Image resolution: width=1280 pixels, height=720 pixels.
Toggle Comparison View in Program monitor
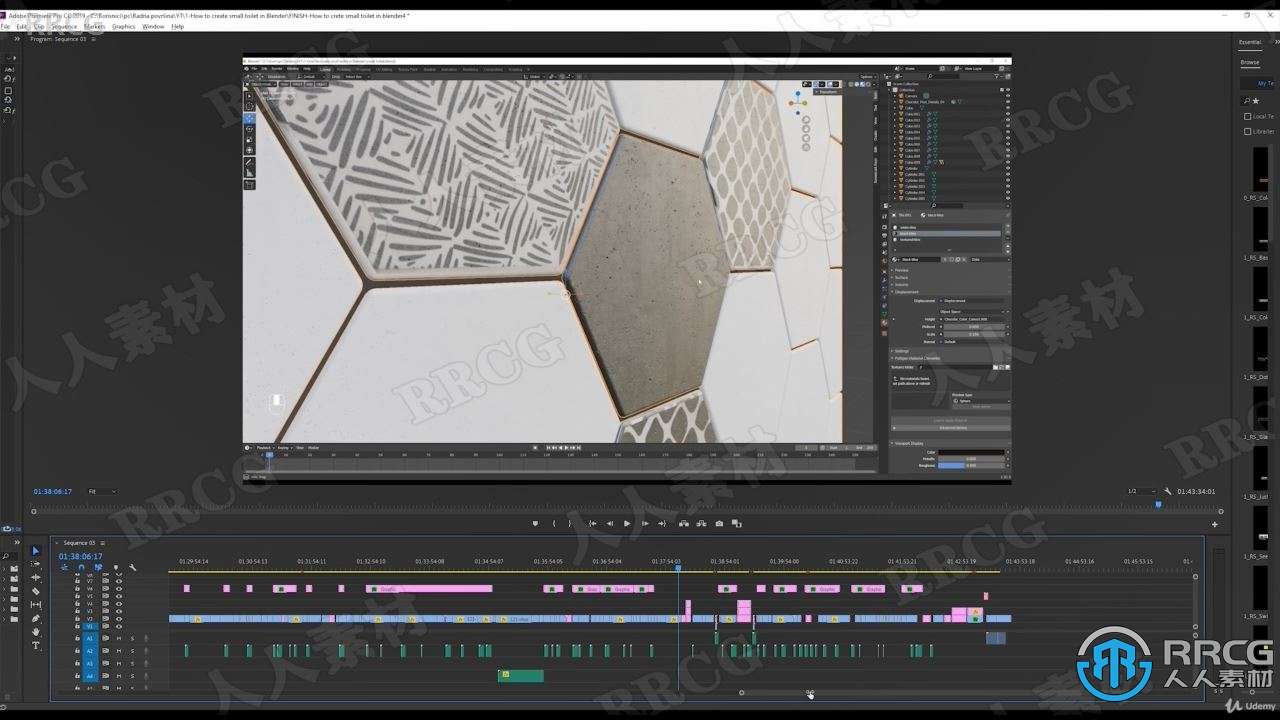(737, 523)
